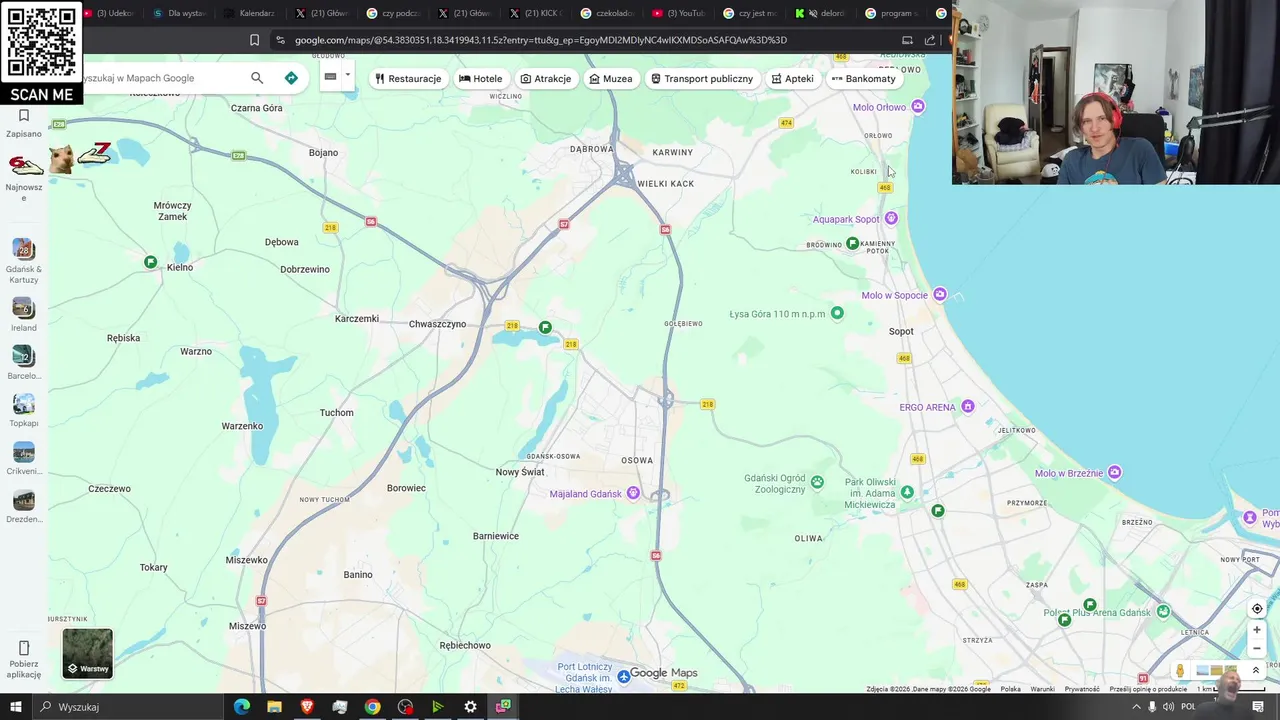The width and height of the screenshot is (1280, 720).
Task: Expand the imagery strip chevron
Action: tap(1256, 671)
